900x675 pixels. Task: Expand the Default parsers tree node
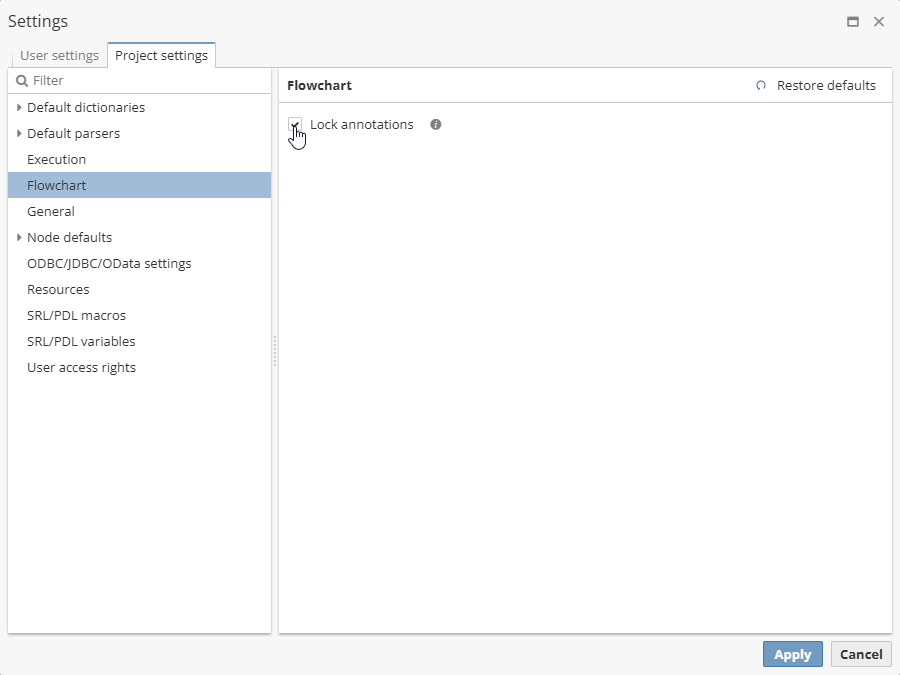(19, 134)
